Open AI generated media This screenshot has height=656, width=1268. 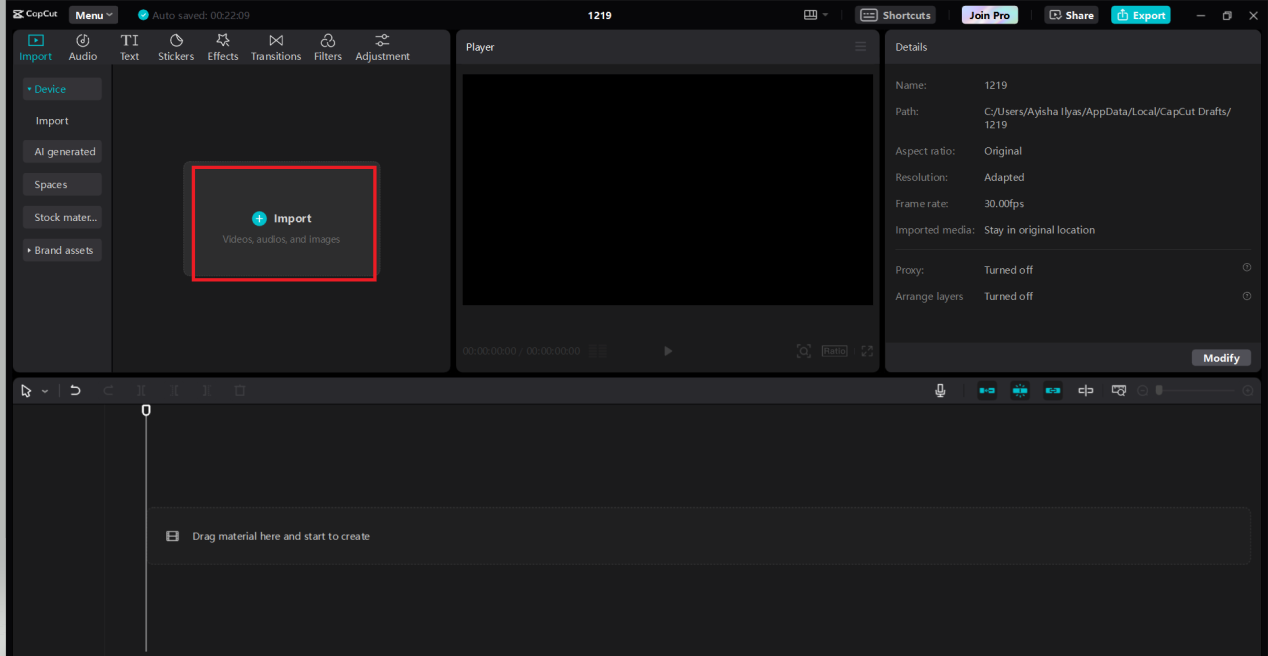(x=62, y=152)
